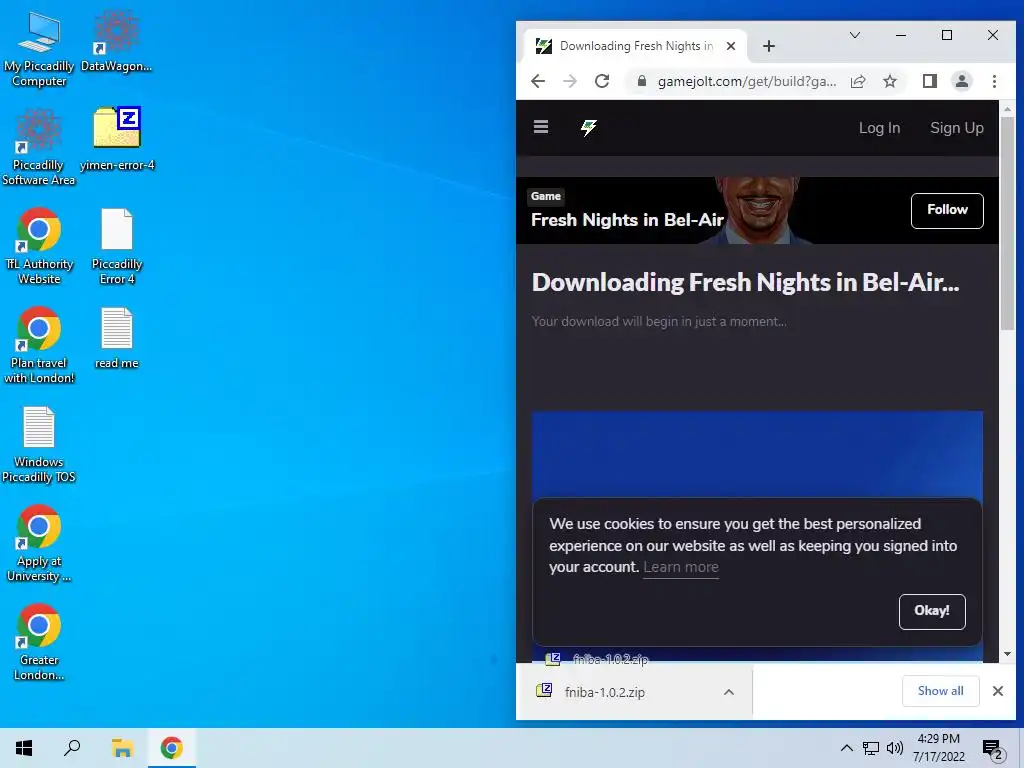Click Chrome icon in the taskbar
Viewport: 1024px width, 768px height.
point(171,748)
